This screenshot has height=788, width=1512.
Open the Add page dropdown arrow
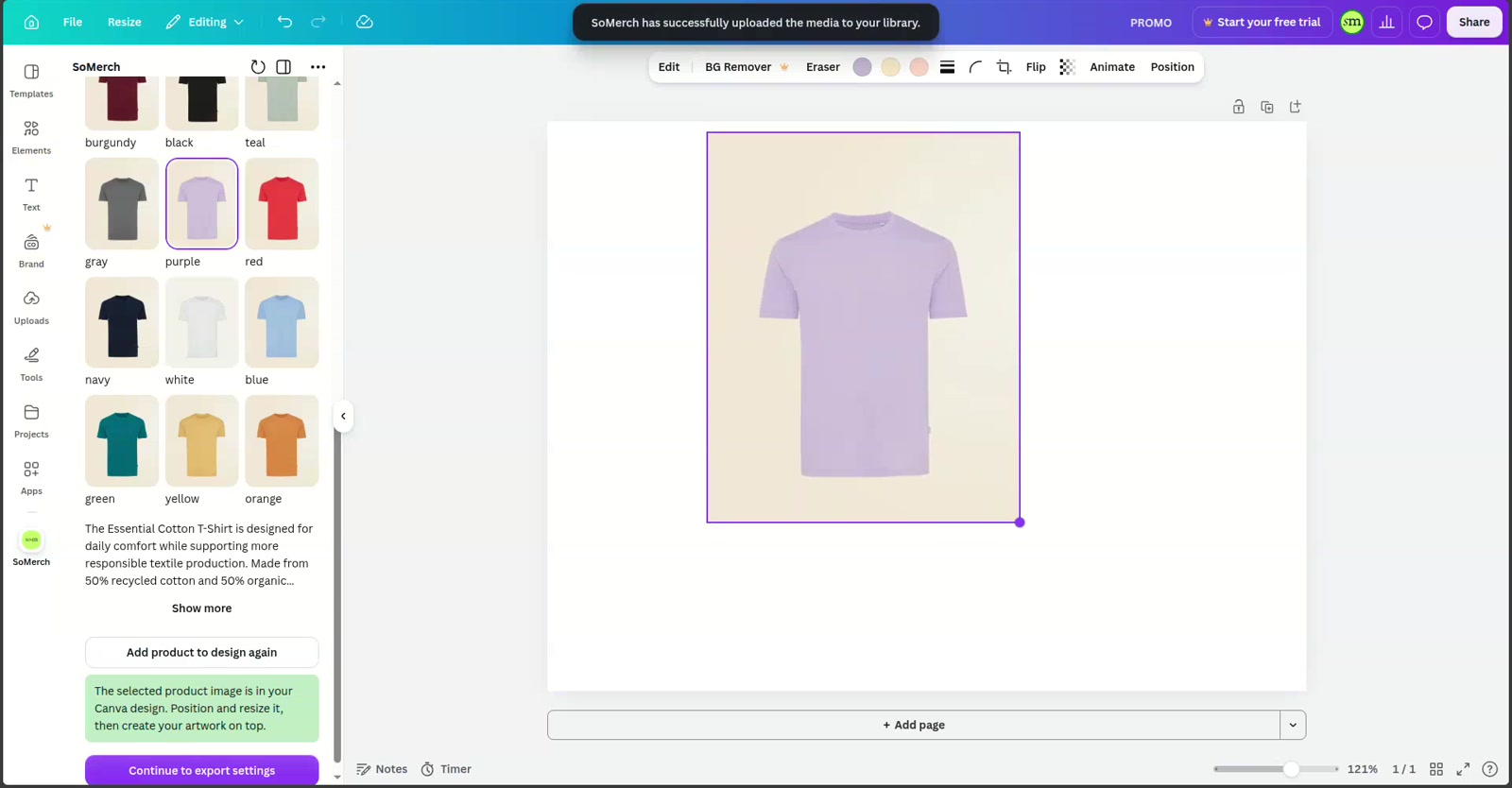1293,725
